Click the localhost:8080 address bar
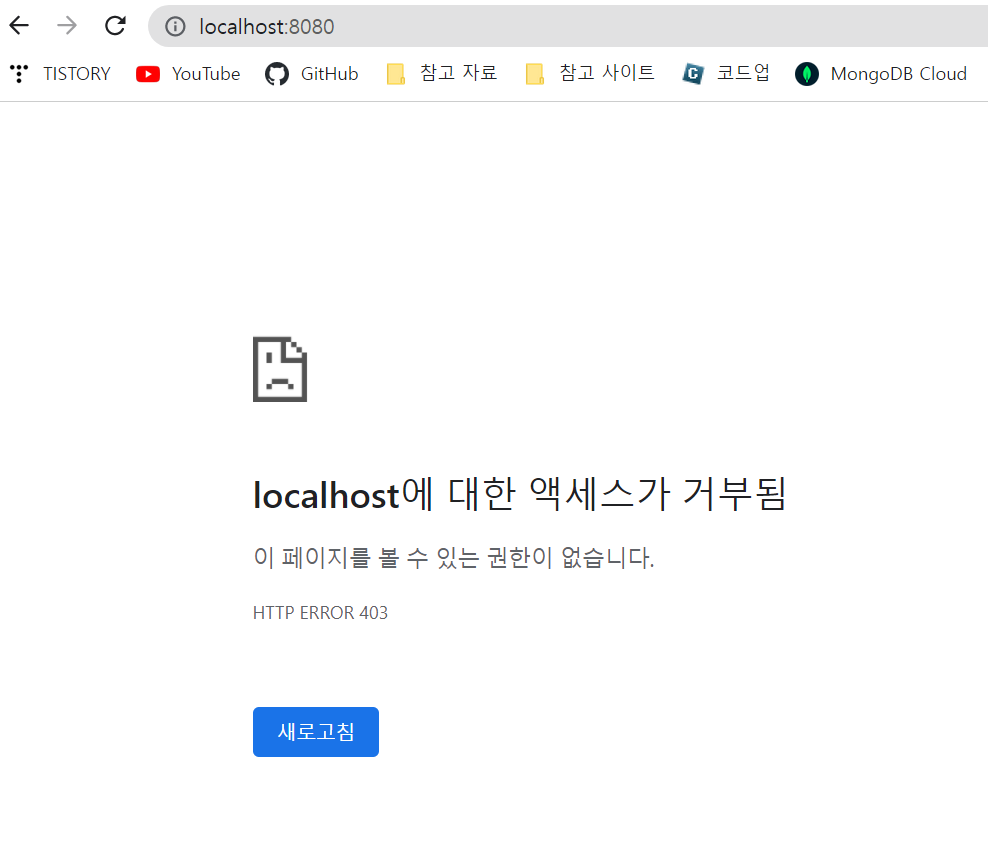 [x=567, y=26]
